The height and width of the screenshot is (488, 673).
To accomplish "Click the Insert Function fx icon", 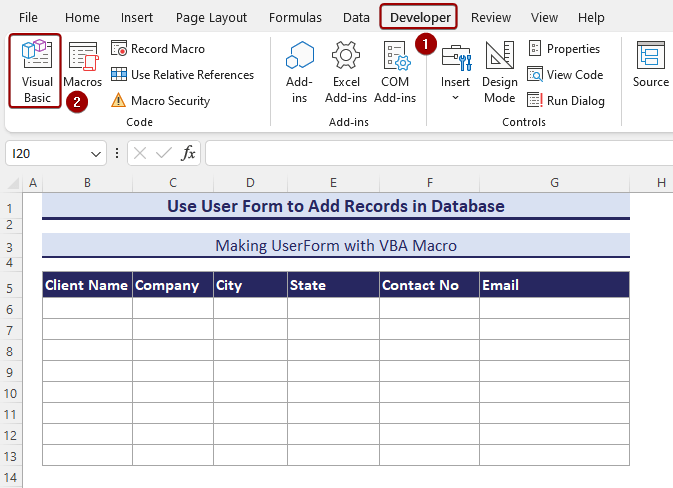I will (x=188, y=154).
